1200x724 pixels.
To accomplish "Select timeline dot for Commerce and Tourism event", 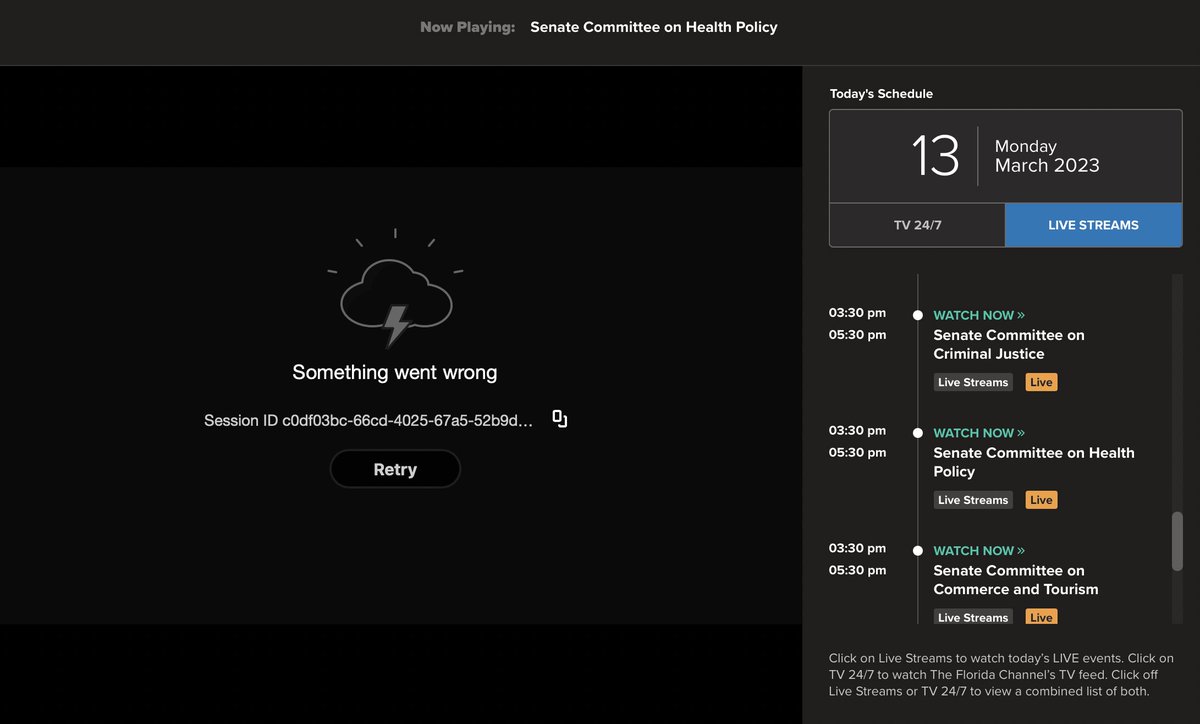I will tap(917, 551).
